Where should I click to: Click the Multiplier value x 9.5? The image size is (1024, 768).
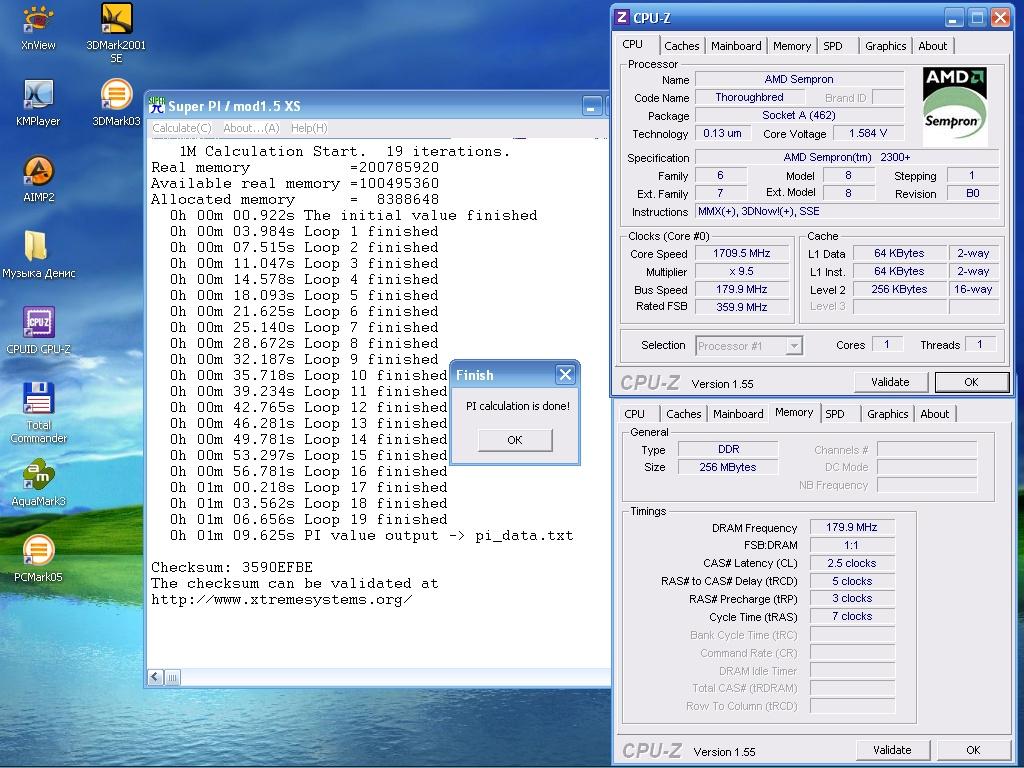click(741, 271)
